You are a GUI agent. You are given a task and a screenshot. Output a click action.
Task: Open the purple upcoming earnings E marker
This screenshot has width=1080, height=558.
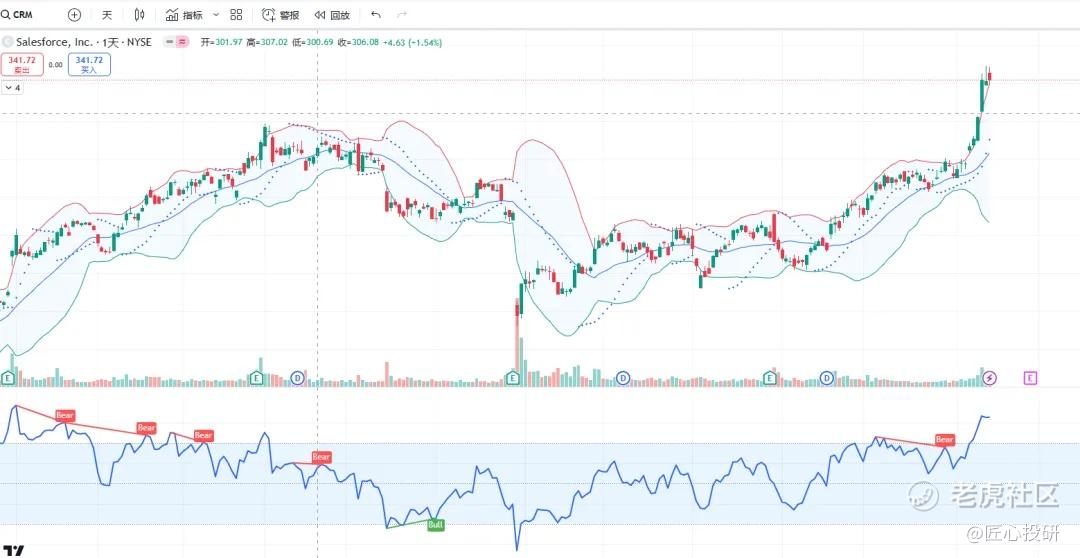tap(1030, 378)
